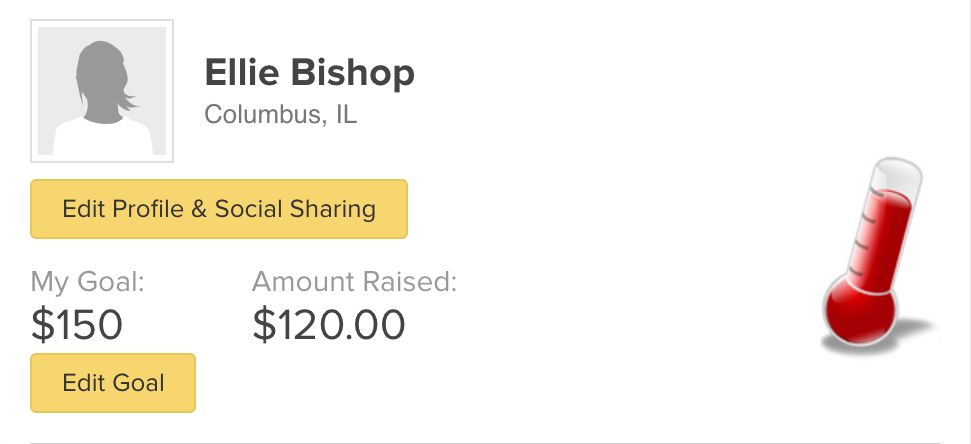
Task: Select the $120.00 raised amount
Action: [329, 324]
